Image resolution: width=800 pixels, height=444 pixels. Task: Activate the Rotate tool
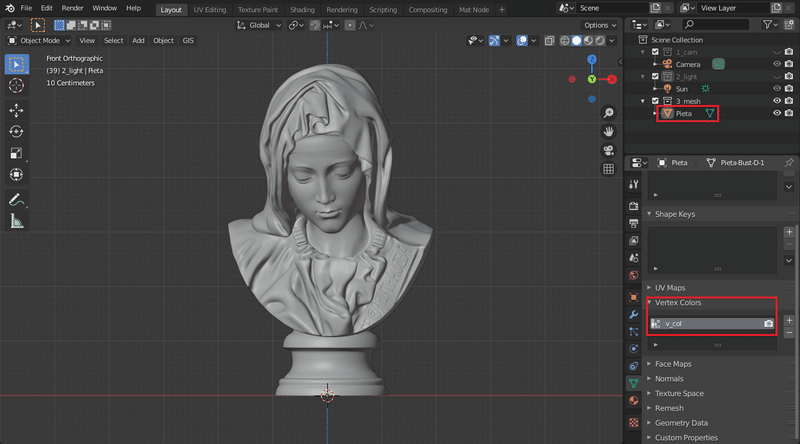(16, 132)
